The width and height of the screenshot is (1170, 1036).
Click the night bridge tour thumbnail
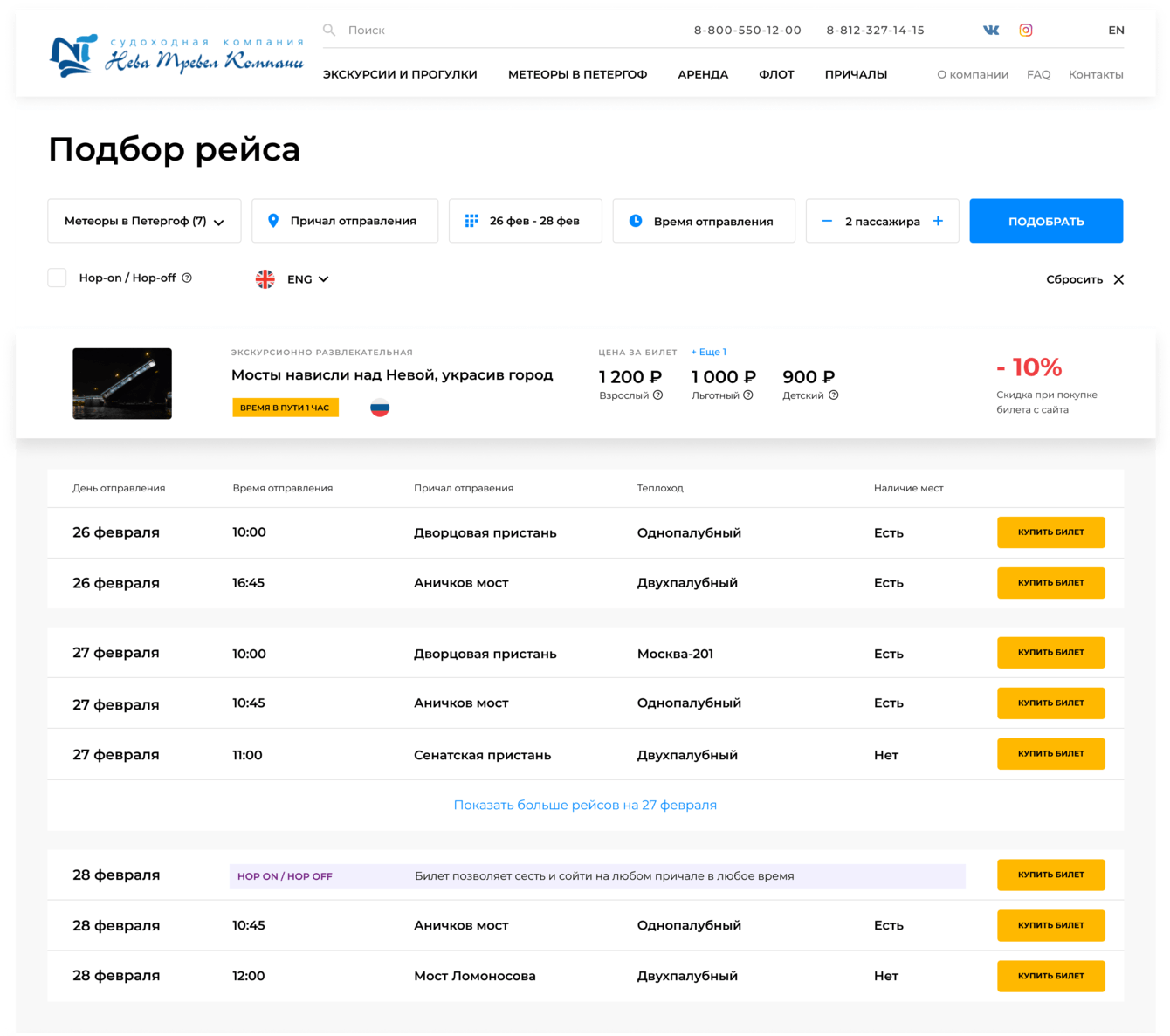(x=122, y=384)
